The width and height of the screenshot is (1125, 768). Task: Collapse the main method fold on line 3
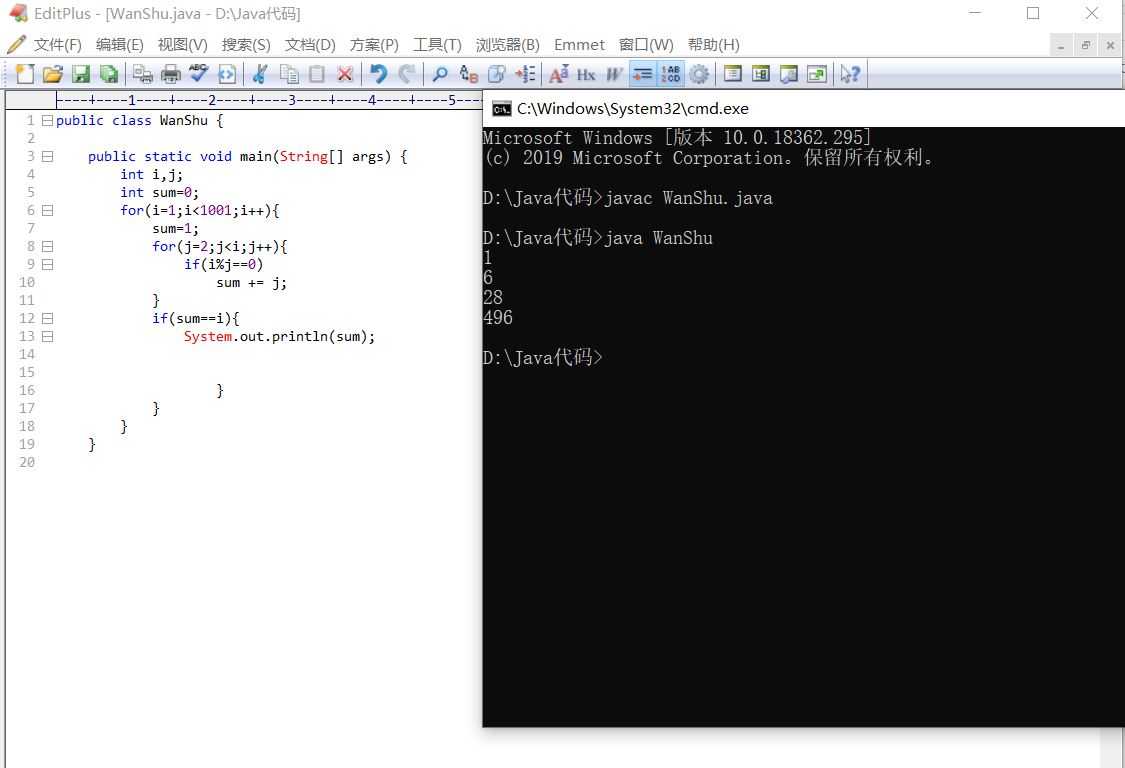click(x=47, y=156)
